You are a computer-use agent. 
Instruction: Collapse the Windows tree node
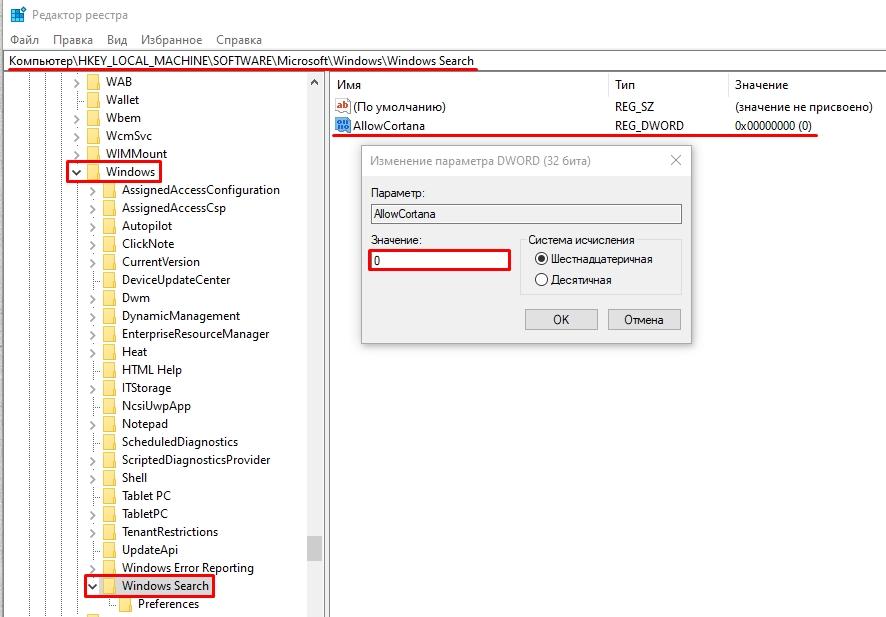coord(76,172)
